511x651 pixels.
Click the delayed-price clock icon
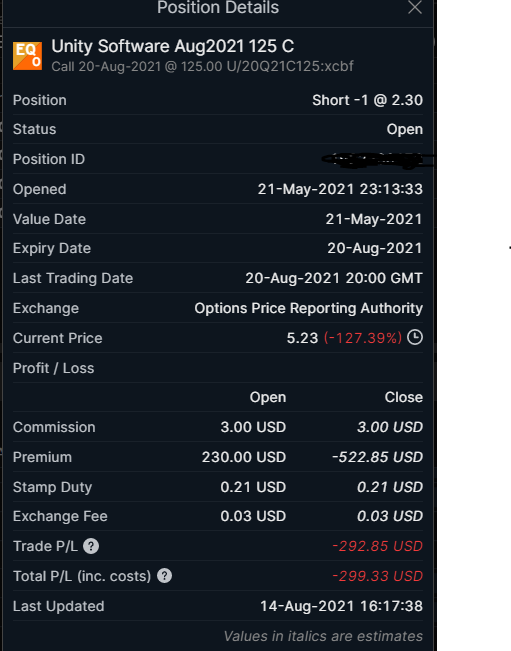(415, 337)
